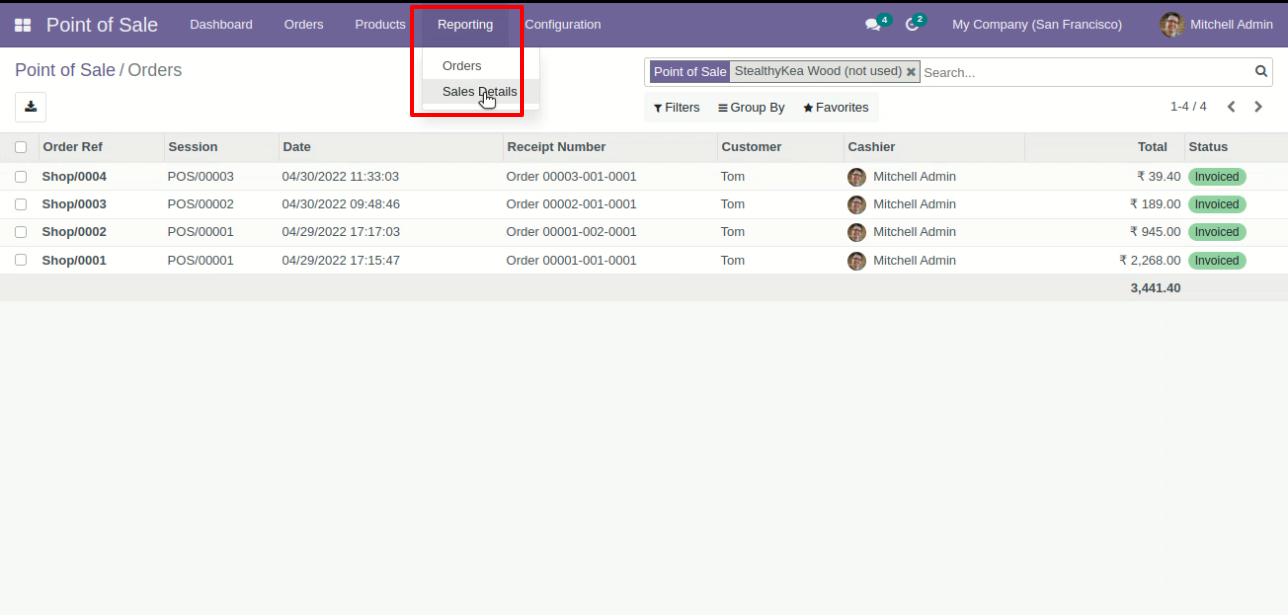Open the Dashboard menu
The height and width of the screenshot is (615, 1288).
(221, 25)
